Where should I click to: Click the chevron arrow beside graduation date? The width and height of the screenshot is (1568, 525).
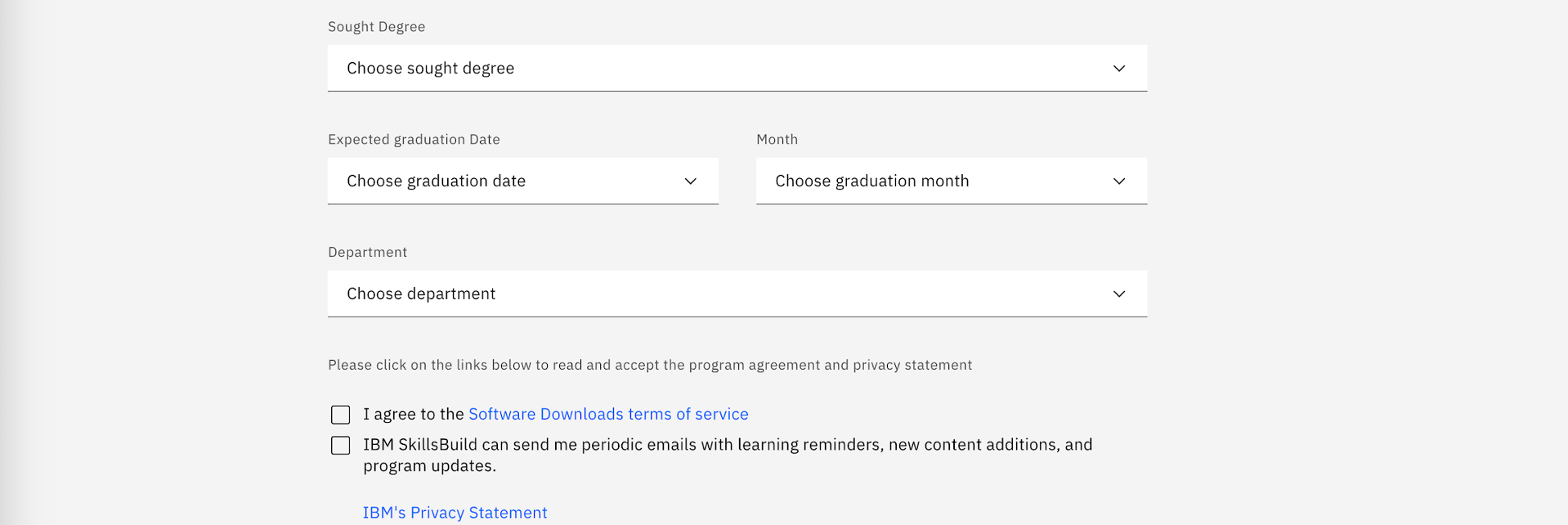690,182
